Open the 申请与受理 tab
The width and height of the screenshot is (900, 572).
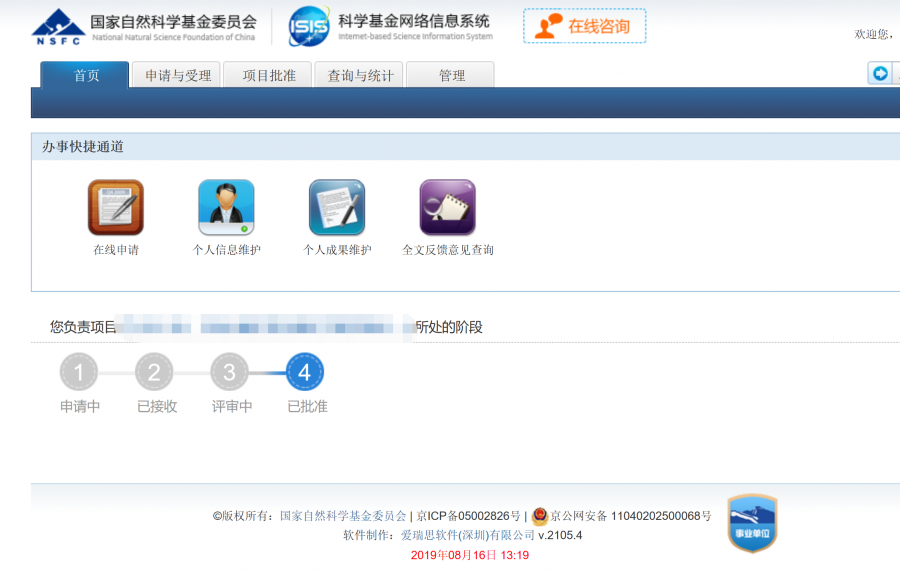pos(178,75)
